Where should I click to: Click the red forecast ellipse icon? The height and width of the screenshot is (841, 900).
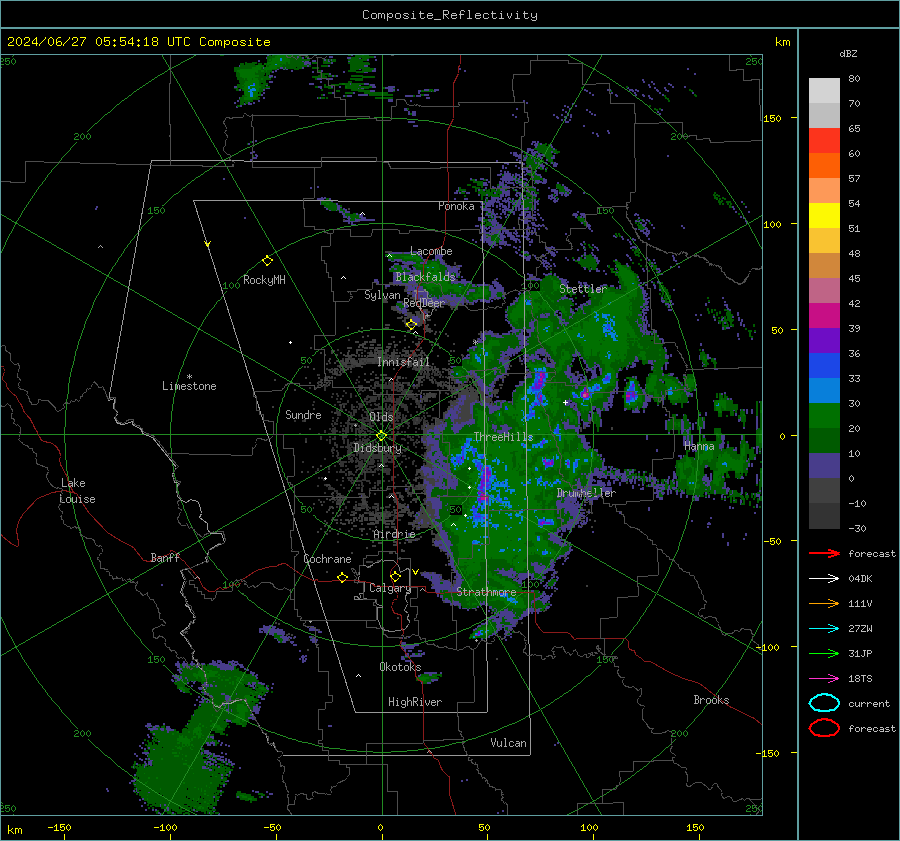[x=824, y=728]
